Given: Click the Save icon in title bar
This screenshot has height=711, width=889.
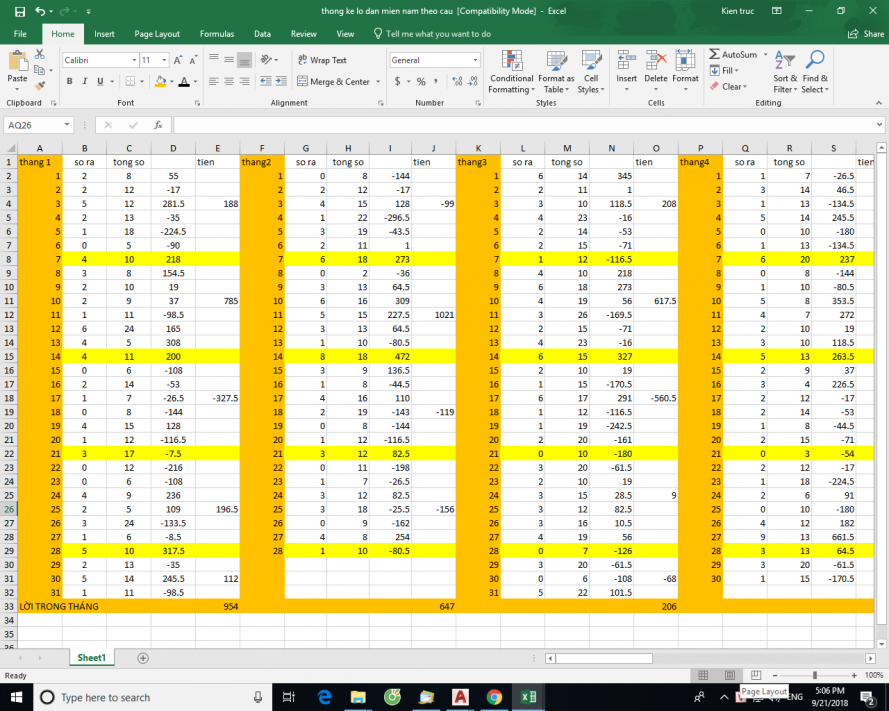Looking at the screenshot, I should [19, 11].
